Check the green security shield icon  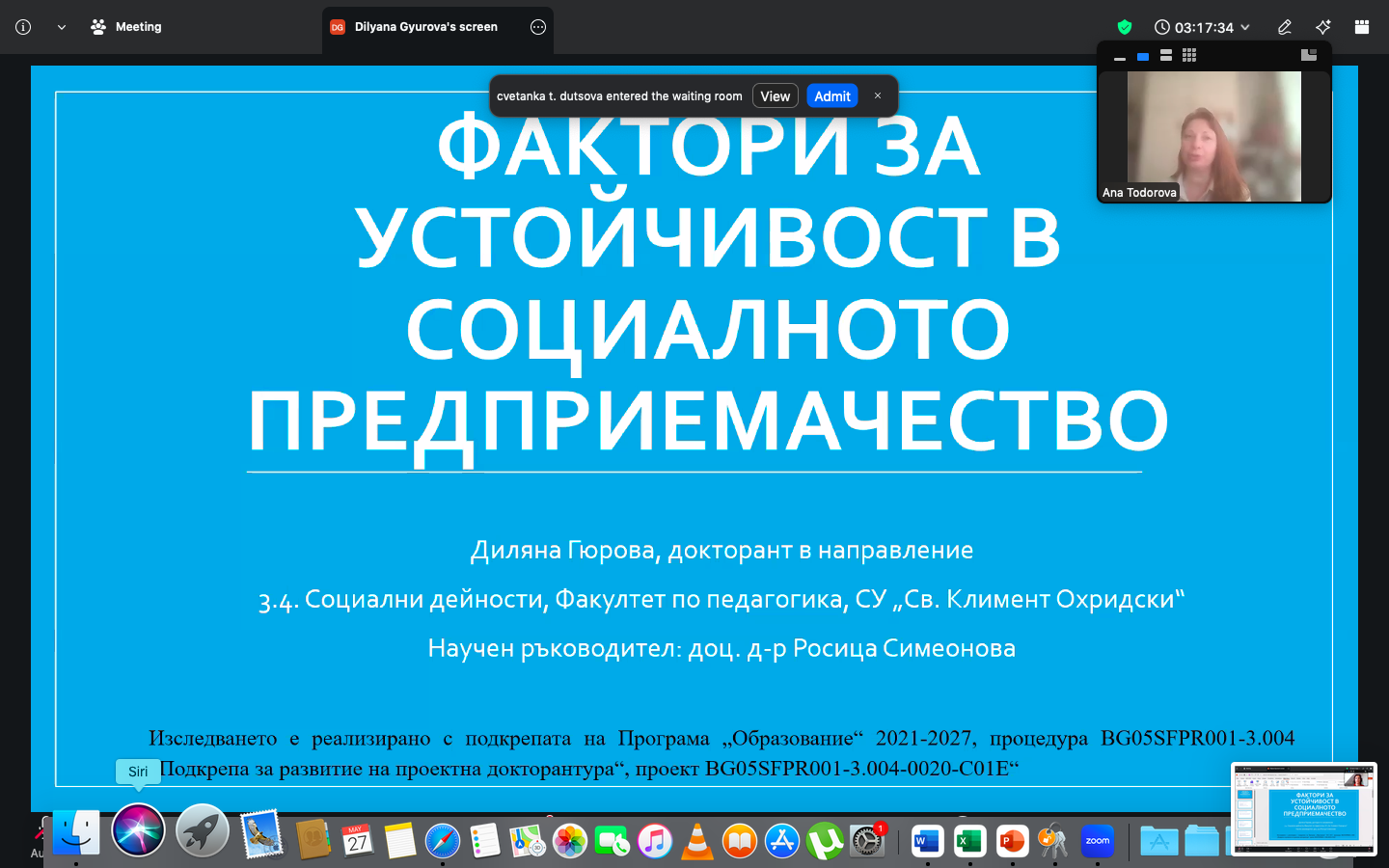(x=1125, y=27)
